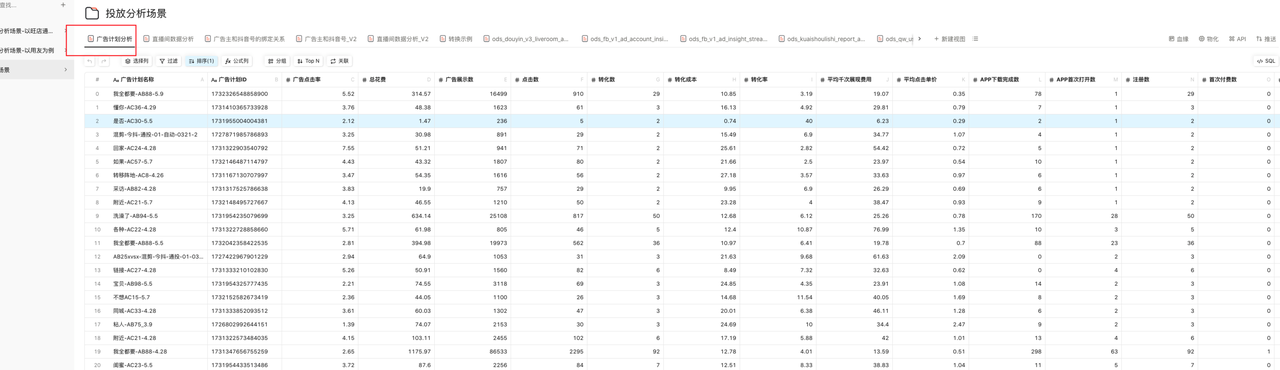
Task: Open the 过滤 filter tool
Action: [169, 61]
